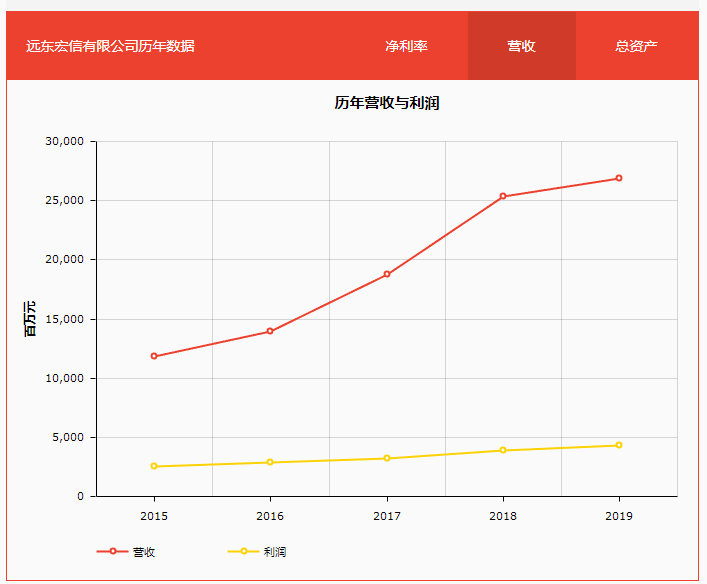The height and width of the screenshot is (584, 707).
Task: Click the 2016 营收 data point
Action: coord(270,331)
